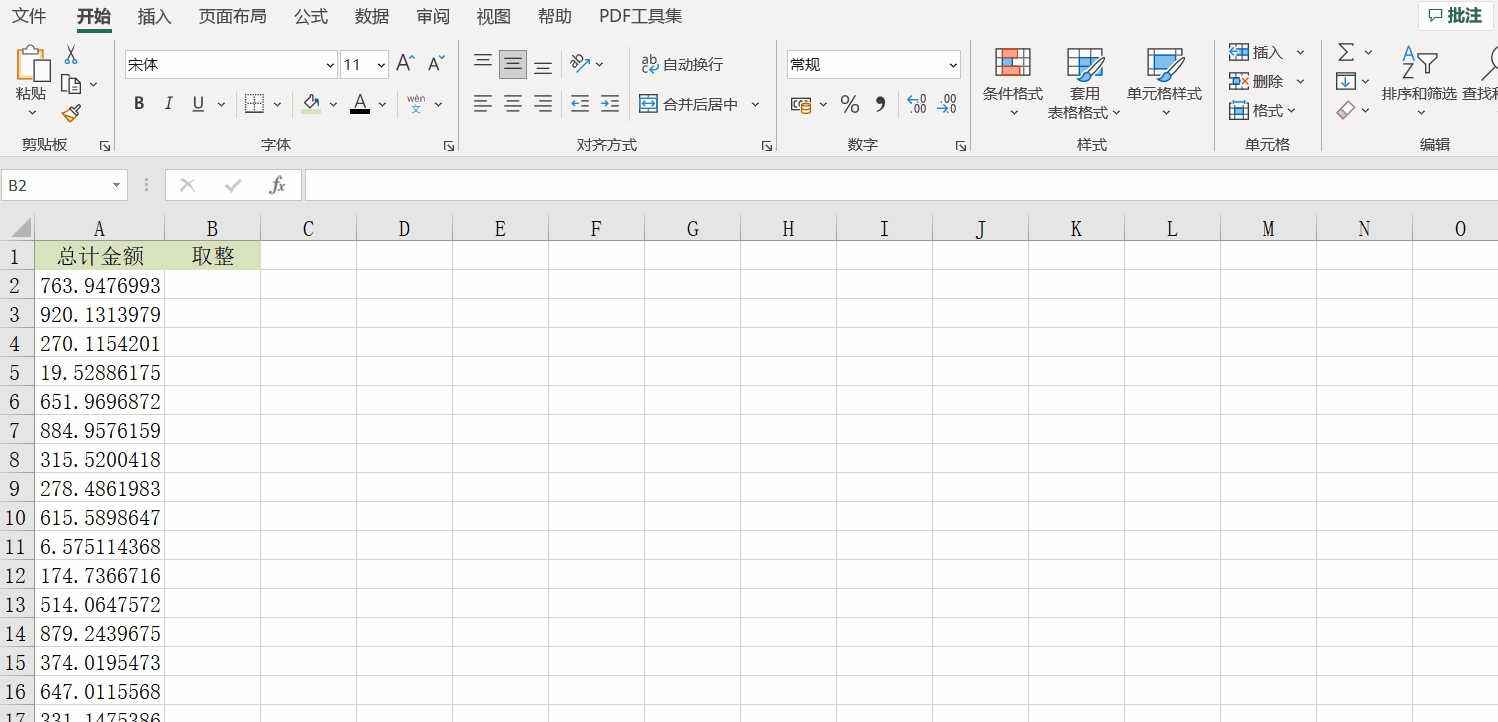1498x722 pixels.
Task: Apply the red font color swatch
Action: pos(360,104)
